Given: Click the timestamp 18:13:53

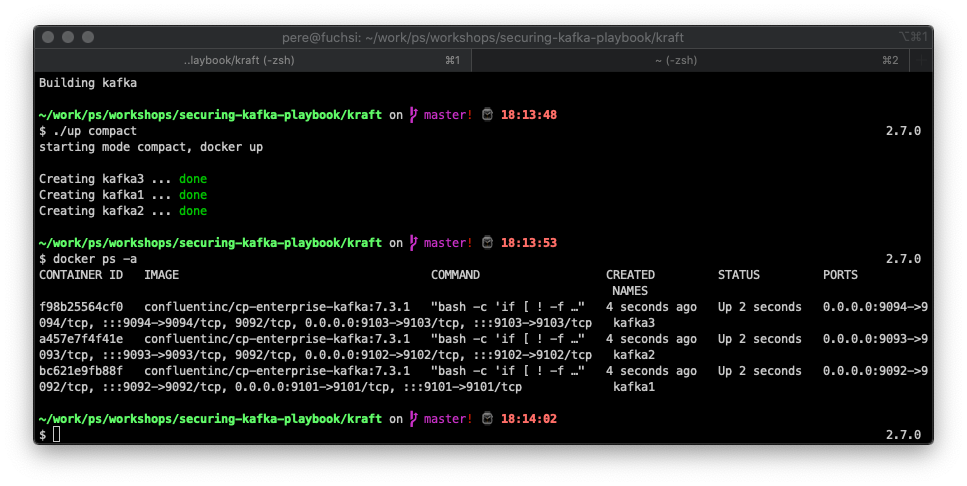Looking at the screenshot, I should (529, 243).
